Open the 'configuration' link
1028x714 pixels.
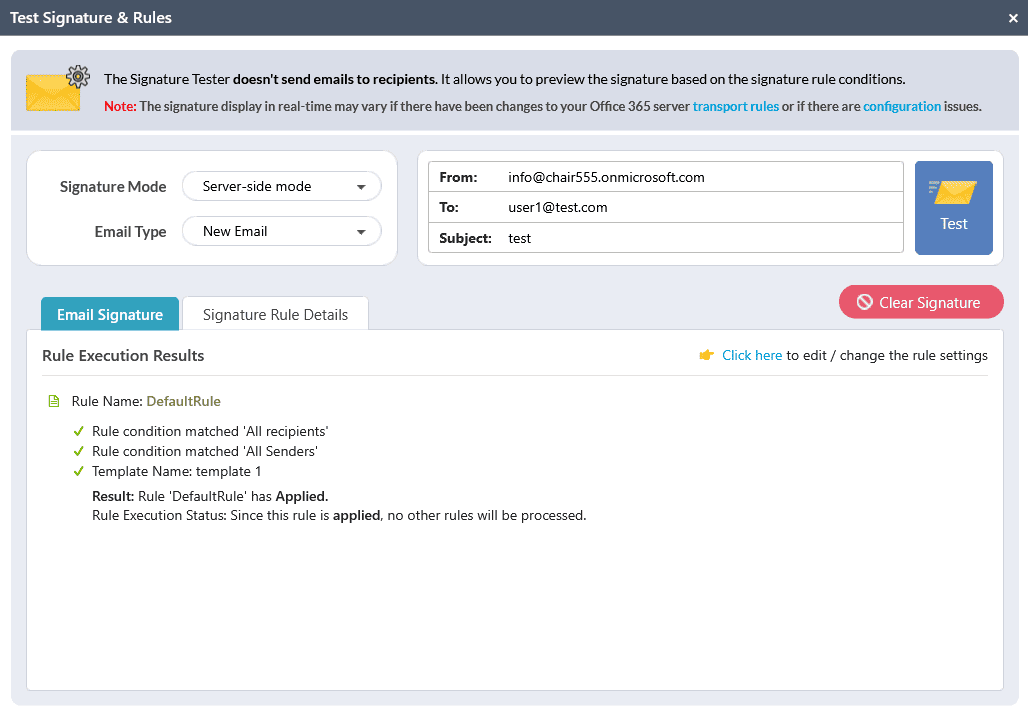click(x=901, y=106)
